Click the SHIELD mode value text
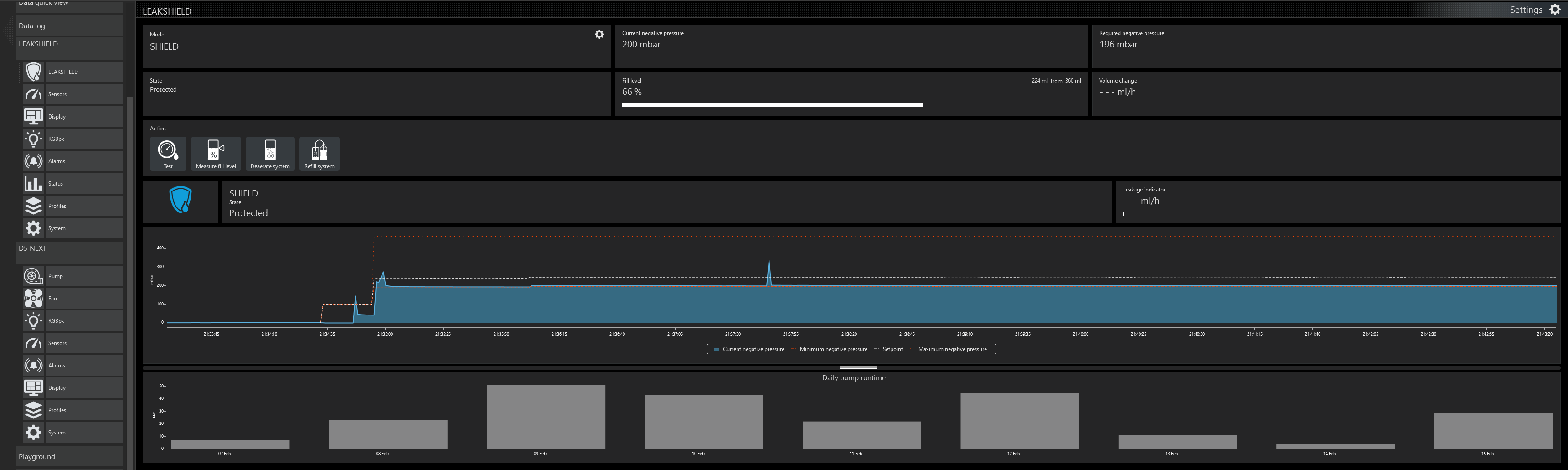Screen dimensions: 1568x470 click(x=165, y=47)
